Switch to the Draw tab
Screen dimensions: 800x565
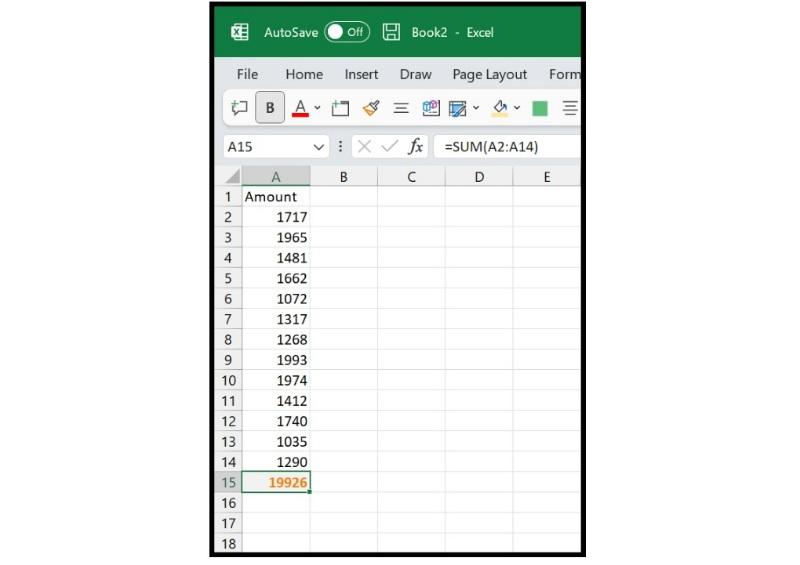[x=416, y=75]
